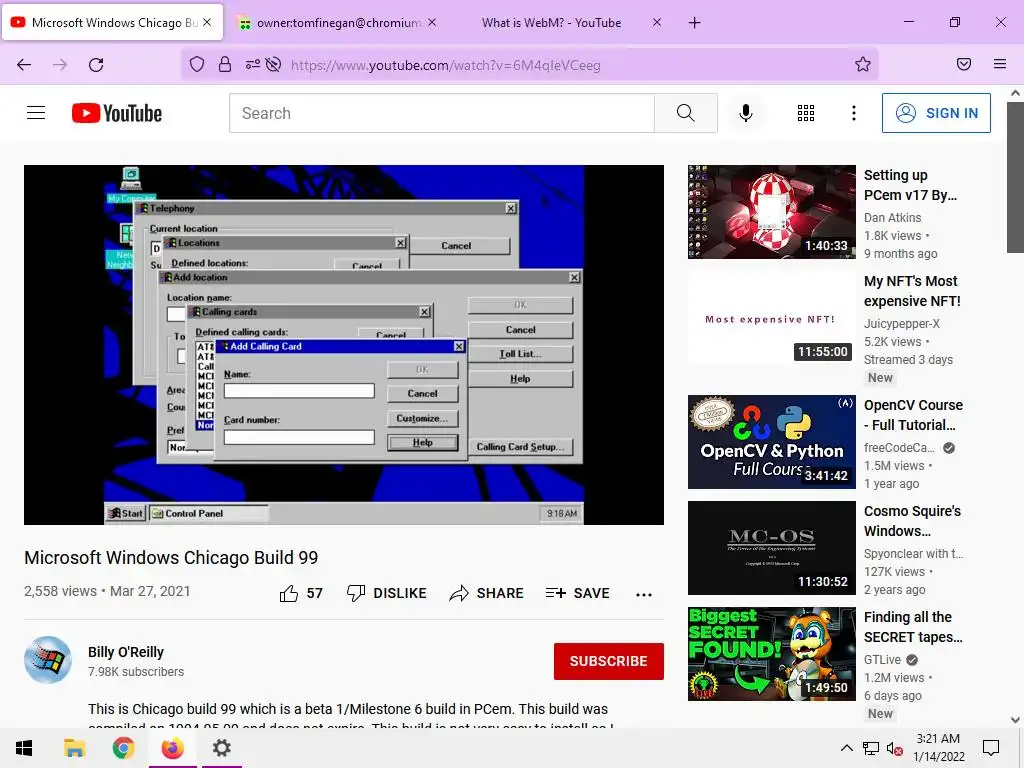Open 'OpenCV Course - Full Tutorial' title
Viewport: 1024px width, 768px height.
tap(913, 415)
